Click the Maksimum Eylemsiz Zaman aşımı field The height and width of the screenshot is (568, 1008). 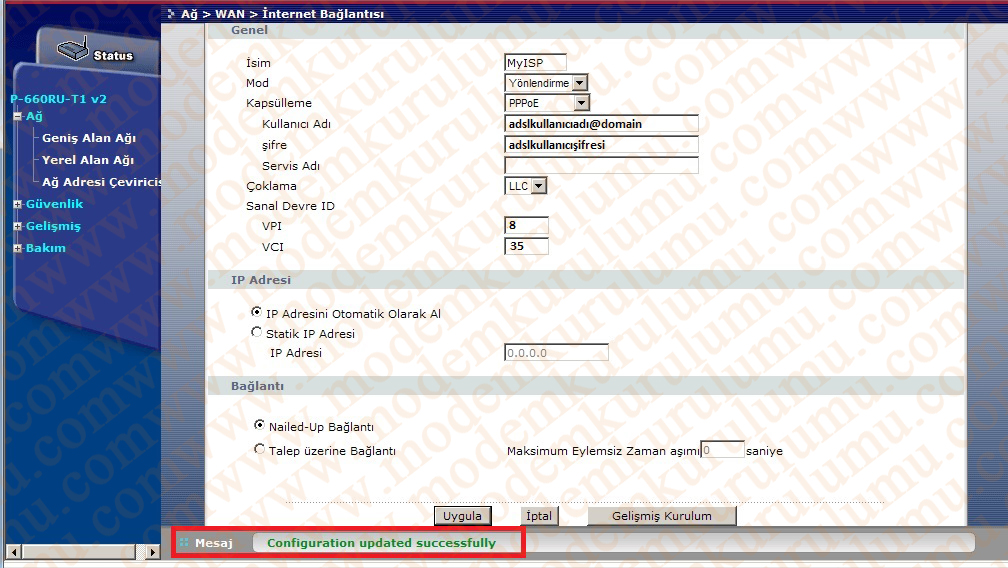coord(723,449)
